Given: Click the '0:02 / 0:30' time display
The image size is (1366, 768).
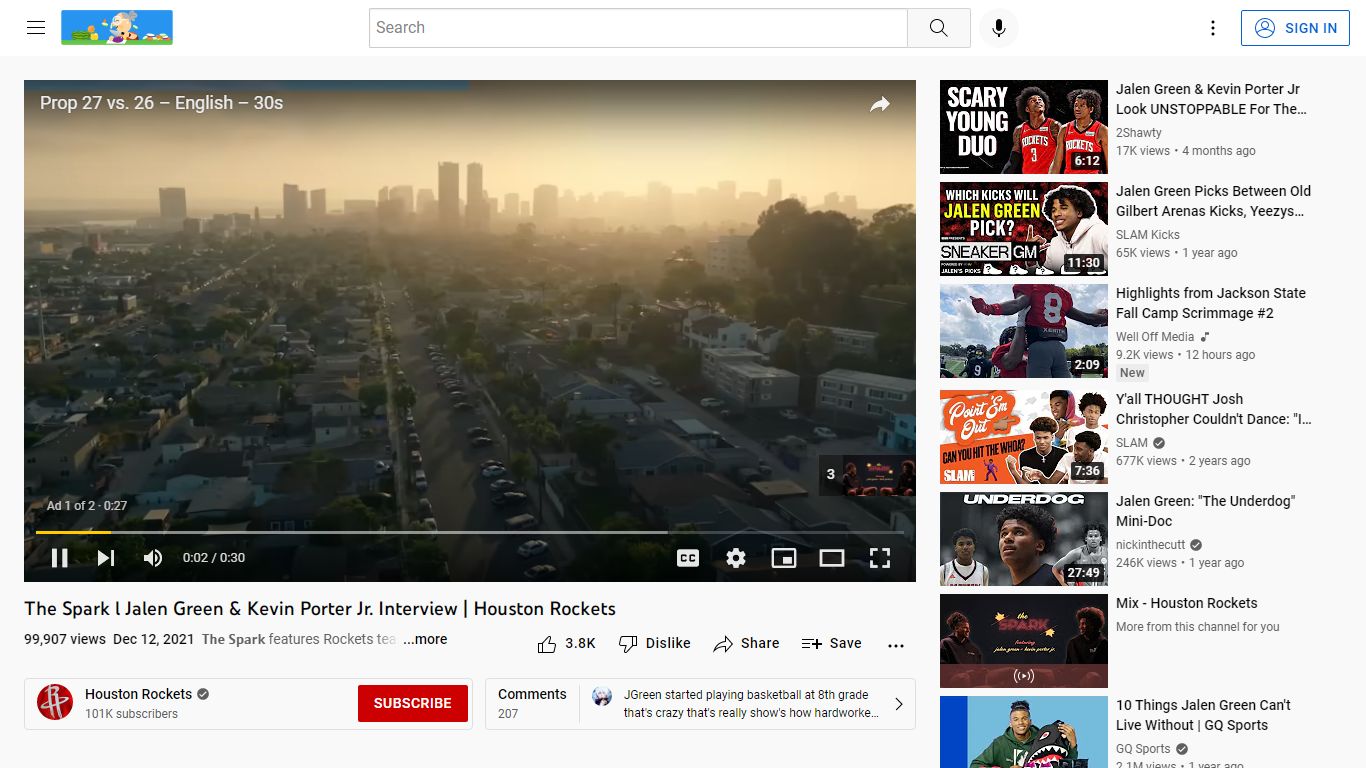Looking at the screenshot, I should [214, 558].
